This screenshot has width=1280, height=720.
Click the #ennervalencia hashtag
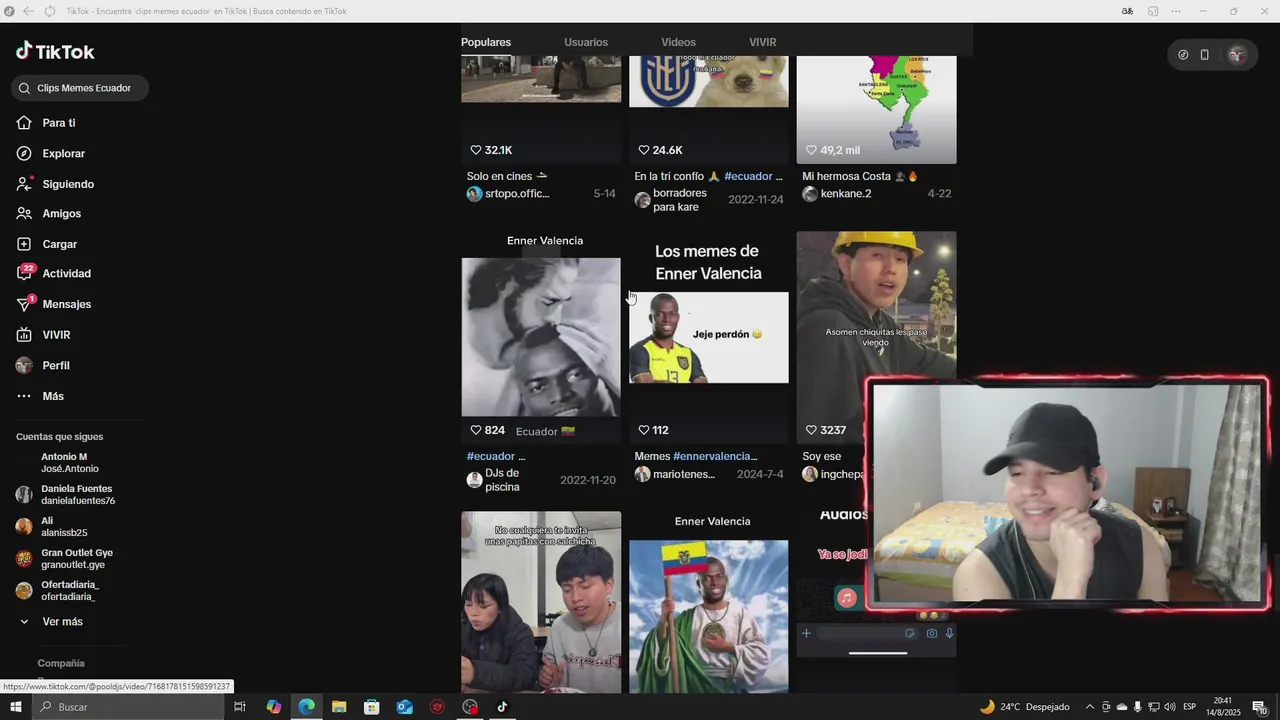715,457
